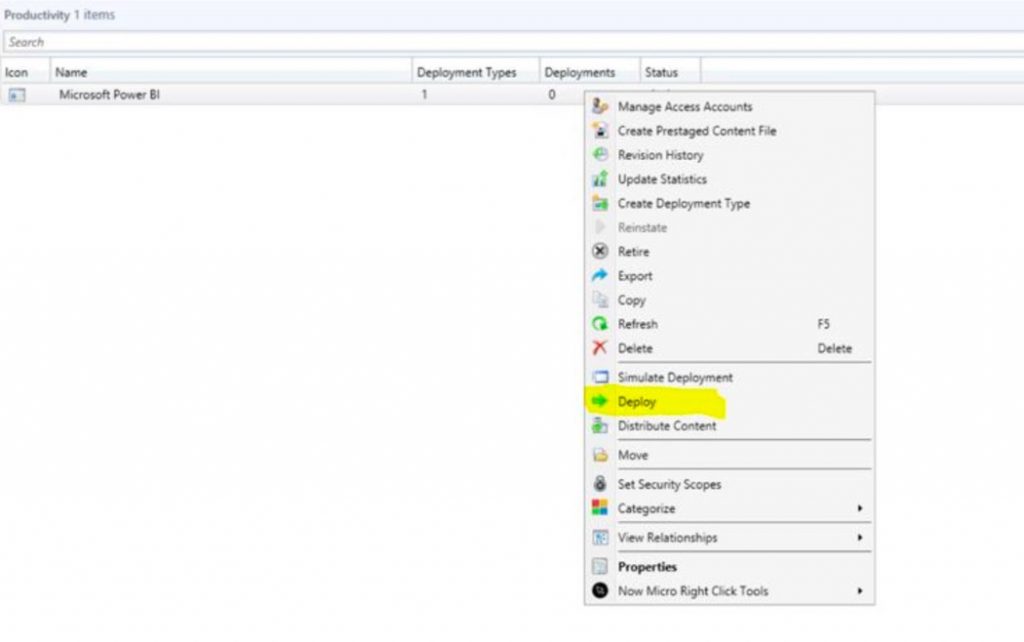Select Distribute Content
Image resolution: width=1024 pixels, height=642 pixels.
coord(667,426)
